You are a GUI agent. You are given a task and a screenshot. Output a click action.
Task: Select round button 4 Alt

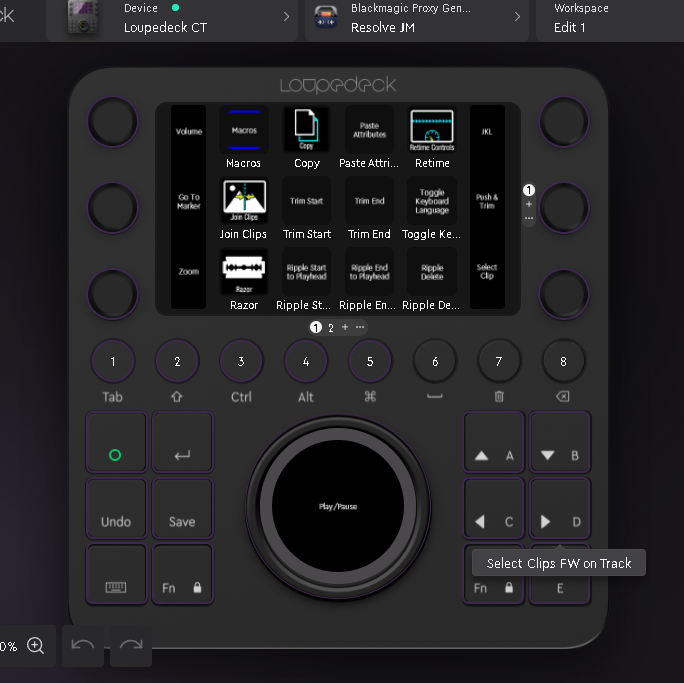(x=306, y=362)
